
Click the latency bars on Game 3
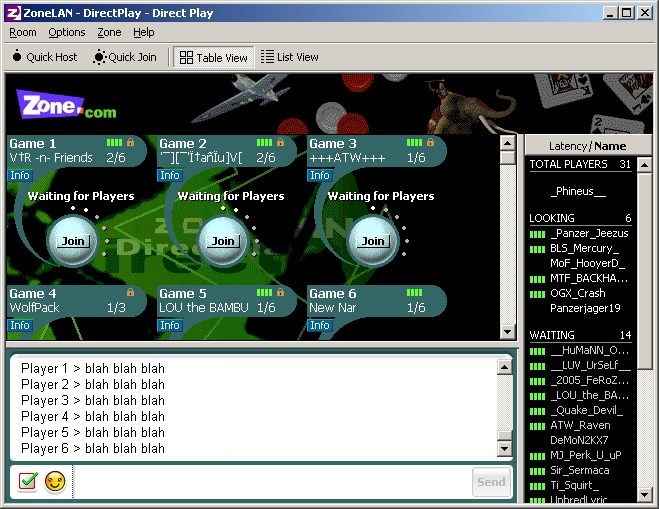coord(414,142)
